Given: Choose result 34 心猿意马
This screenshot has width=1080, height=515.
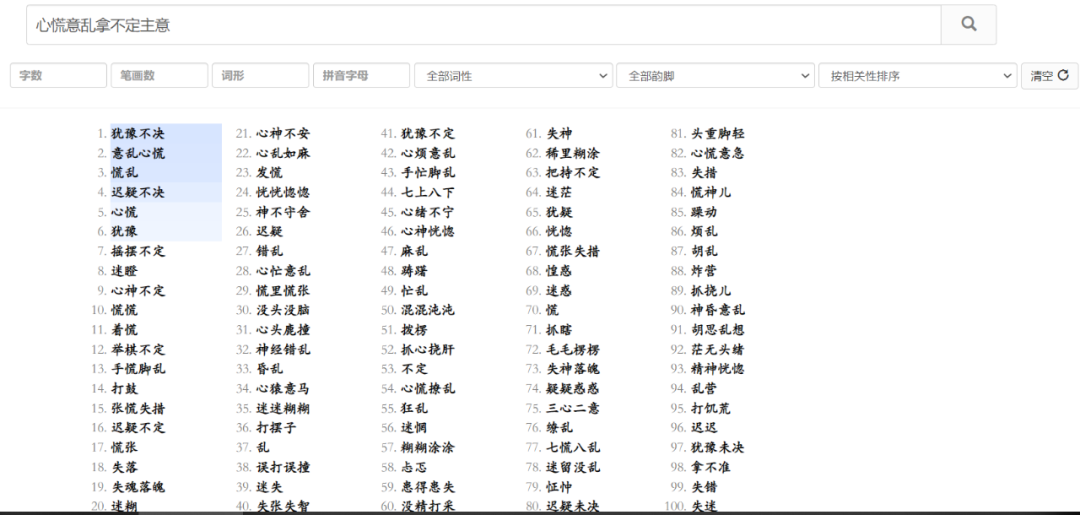Looking at the screenshot, I should point(283,388).
